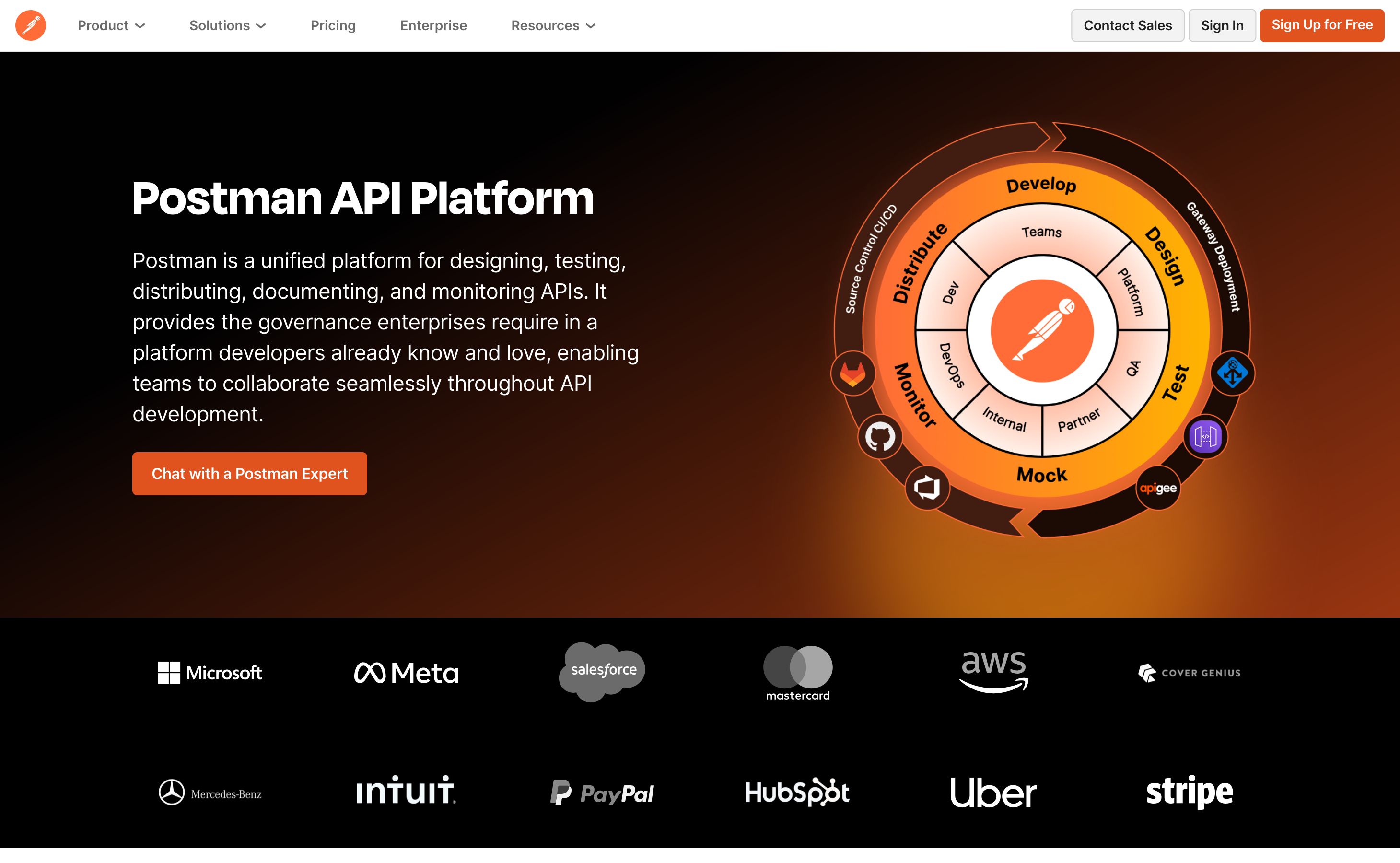Click the Gateway Deployment arc label
Viewport: 1400px width, 863px height.
coord(1214,257)
